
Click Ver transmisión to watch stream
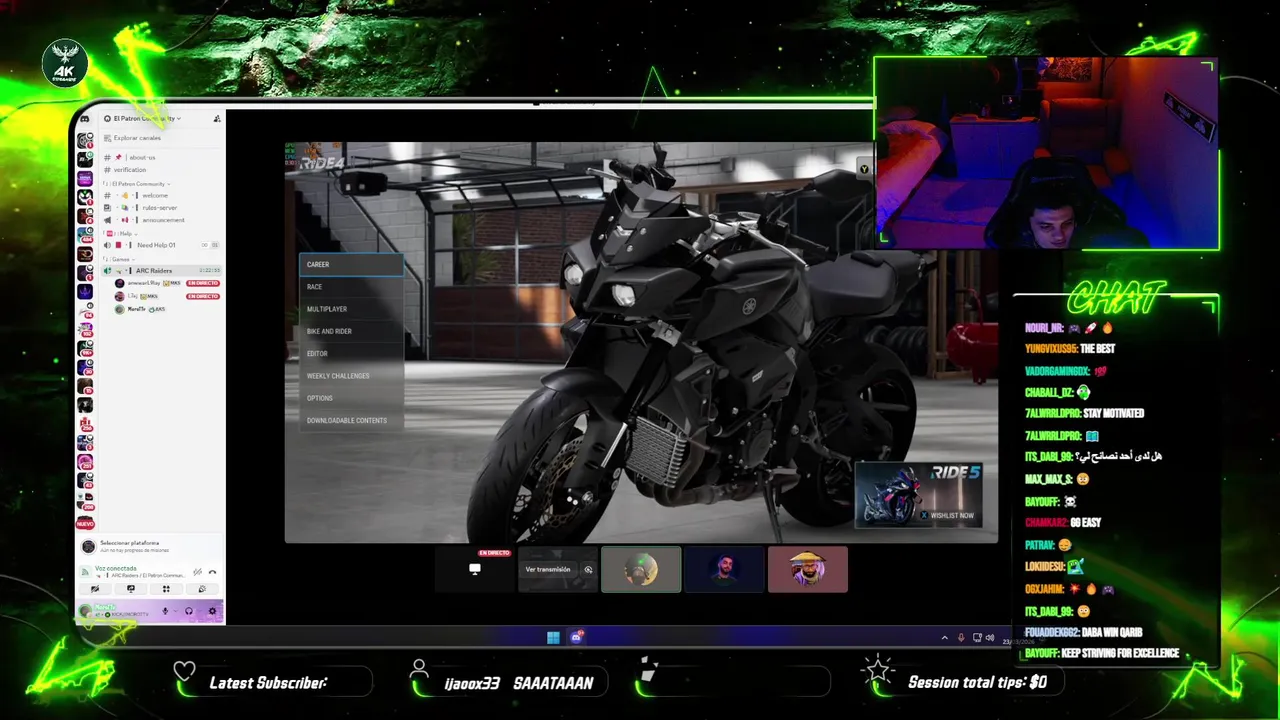pyautogui.click(x=548, y=569)
